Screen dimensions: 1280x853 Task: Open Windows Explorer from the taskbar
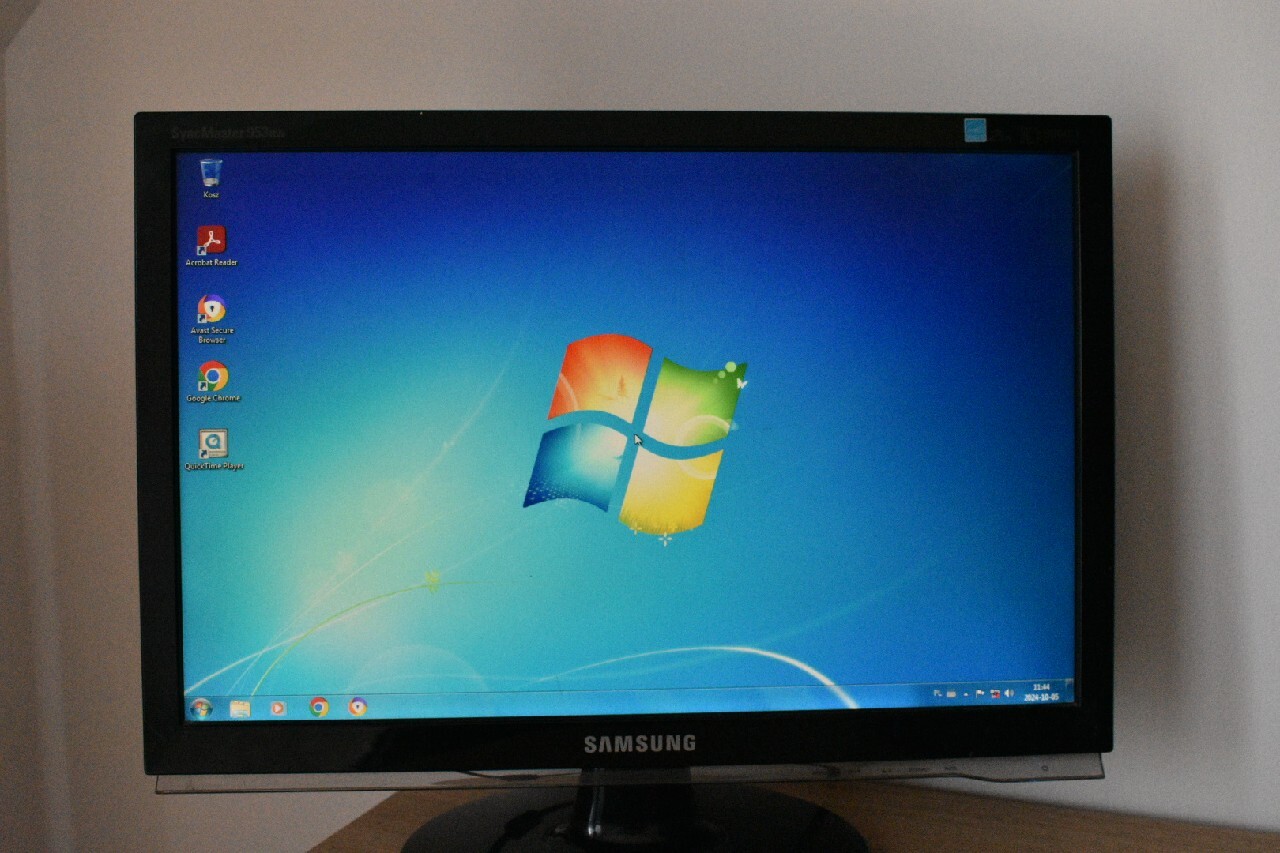pyautogui.click(x=240, y=708)
